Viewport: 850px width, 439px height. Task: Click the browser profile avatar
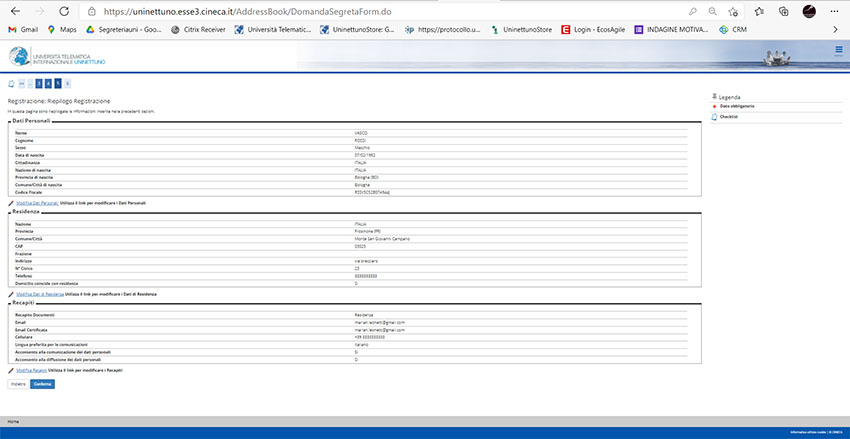tap(809, 11)
